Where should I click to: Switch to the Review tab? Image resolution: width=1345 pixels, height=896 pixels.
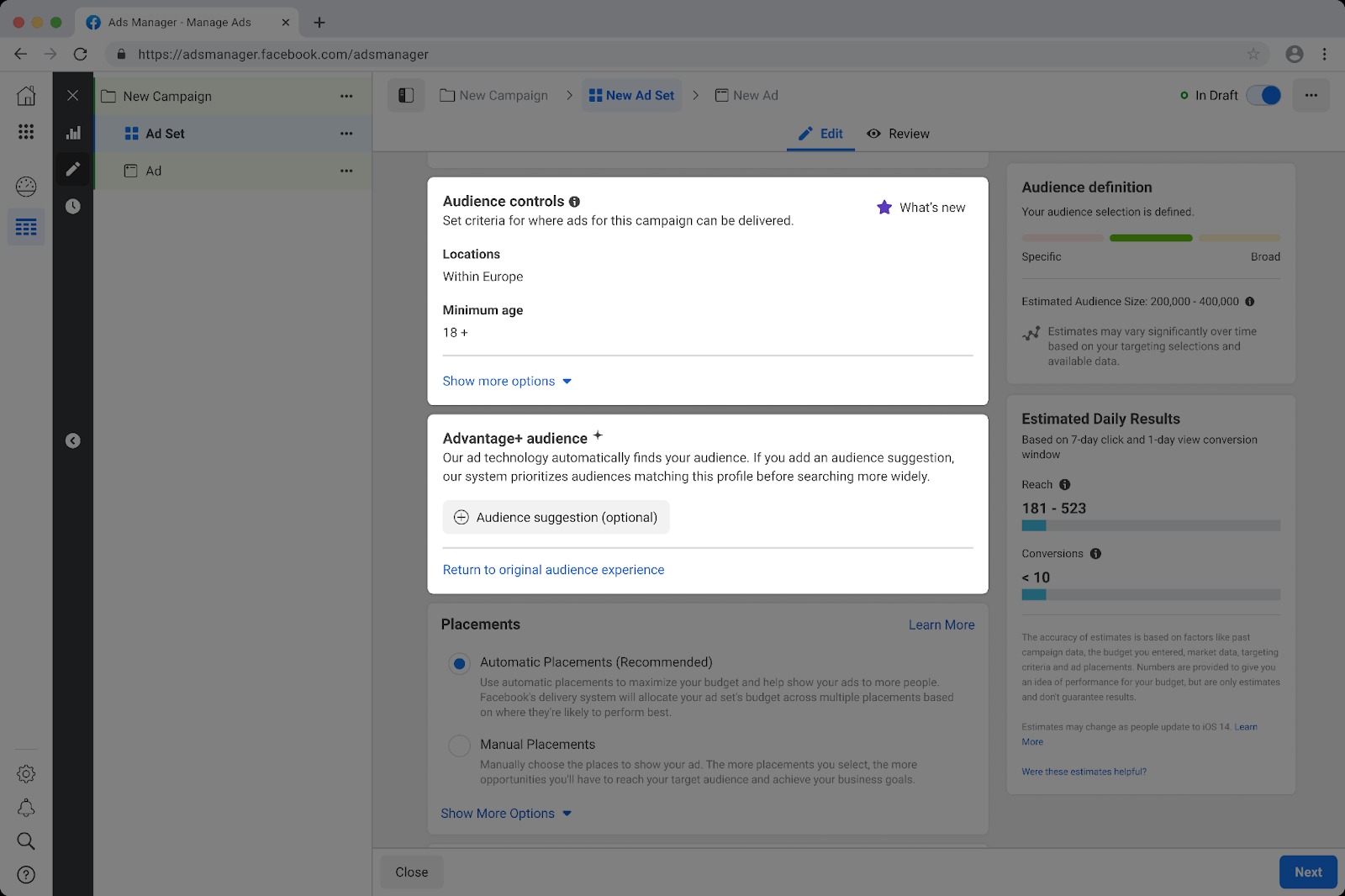(x=898, y=134)
